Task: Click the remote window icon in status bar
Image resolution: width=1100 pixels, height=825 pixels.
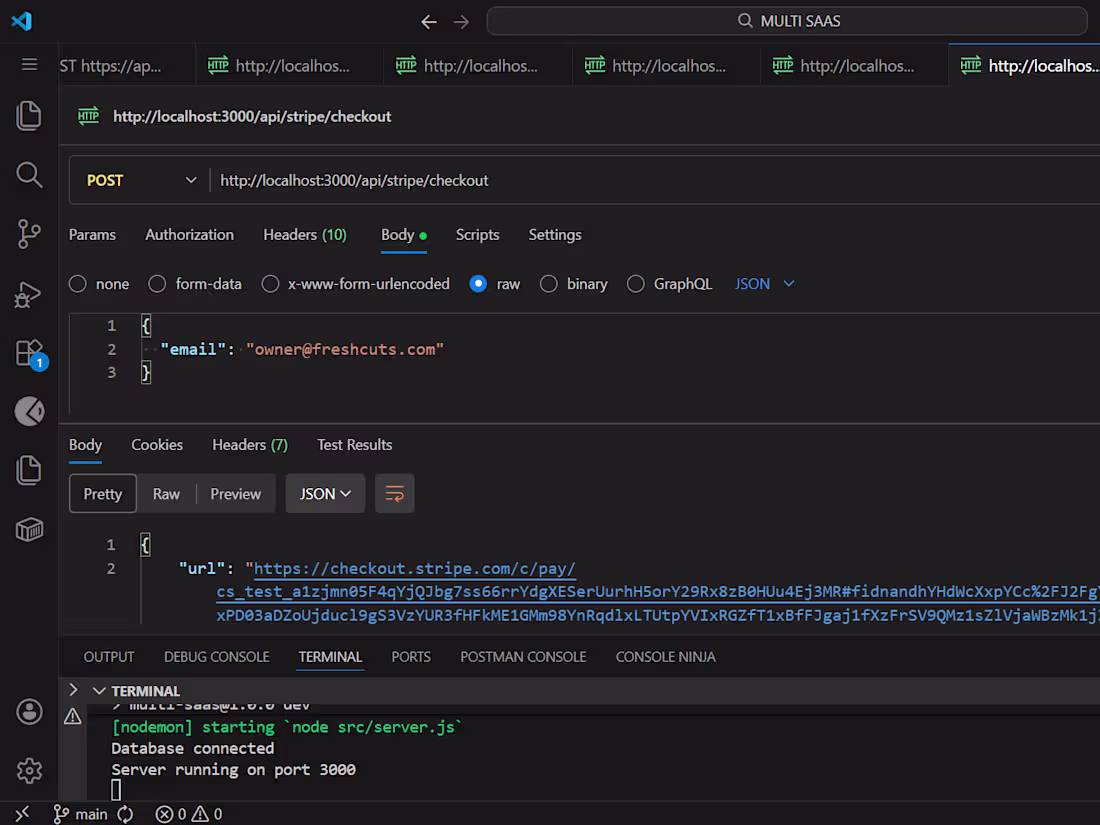Action: coord(22,814)
